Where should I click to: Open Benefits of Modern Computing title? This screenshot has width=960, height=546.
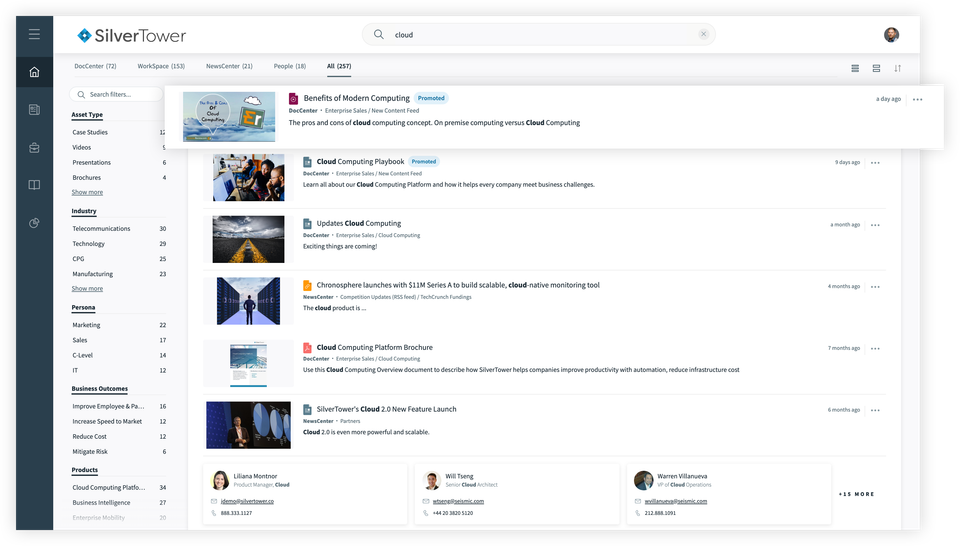[x=356, y=98]
